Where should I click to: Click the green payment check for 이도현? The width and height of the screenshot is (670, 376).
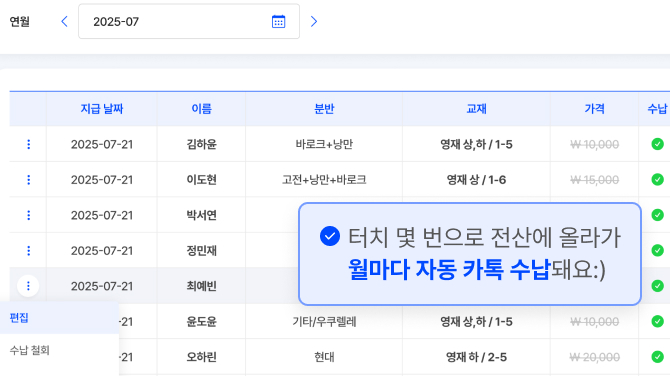[657, 180]
